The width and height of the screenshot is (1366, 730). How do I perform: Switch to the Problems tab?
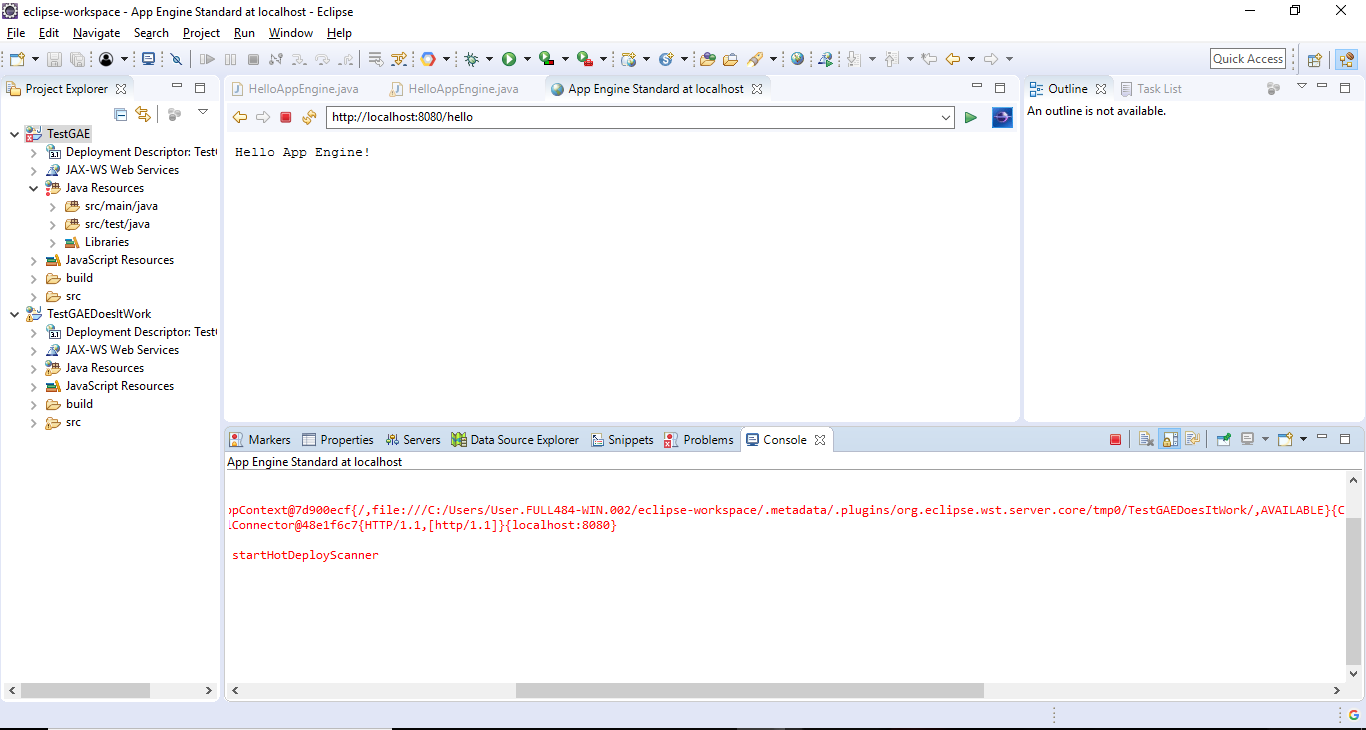pos(699,440)
